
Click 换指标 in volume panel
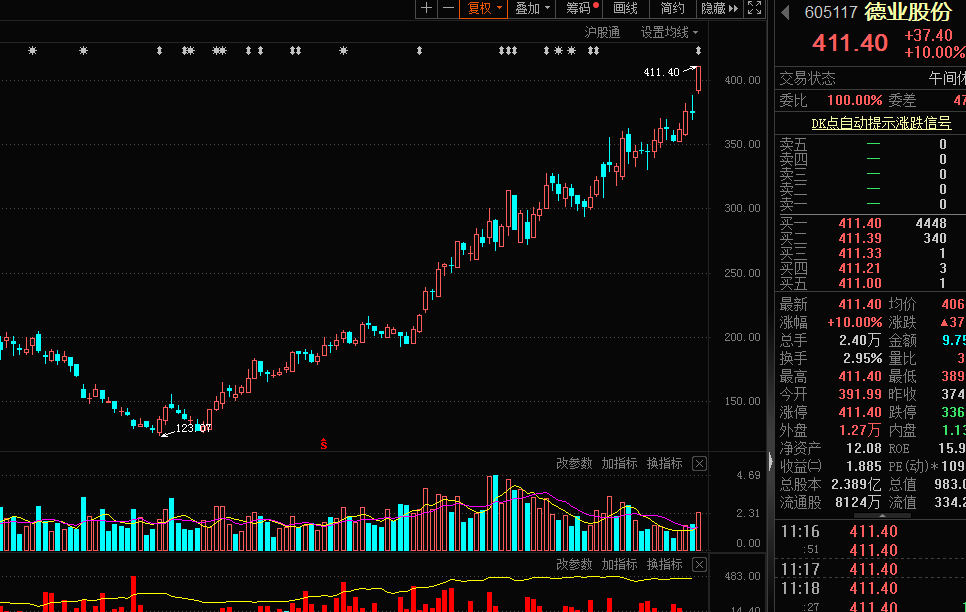coord(664,464)
